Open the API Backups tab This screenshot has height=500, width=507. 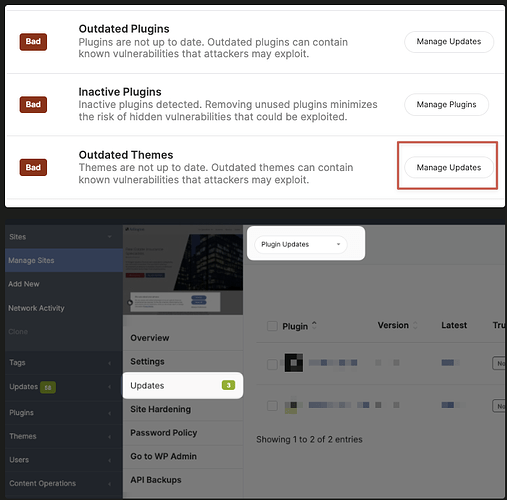click(183, 480)
